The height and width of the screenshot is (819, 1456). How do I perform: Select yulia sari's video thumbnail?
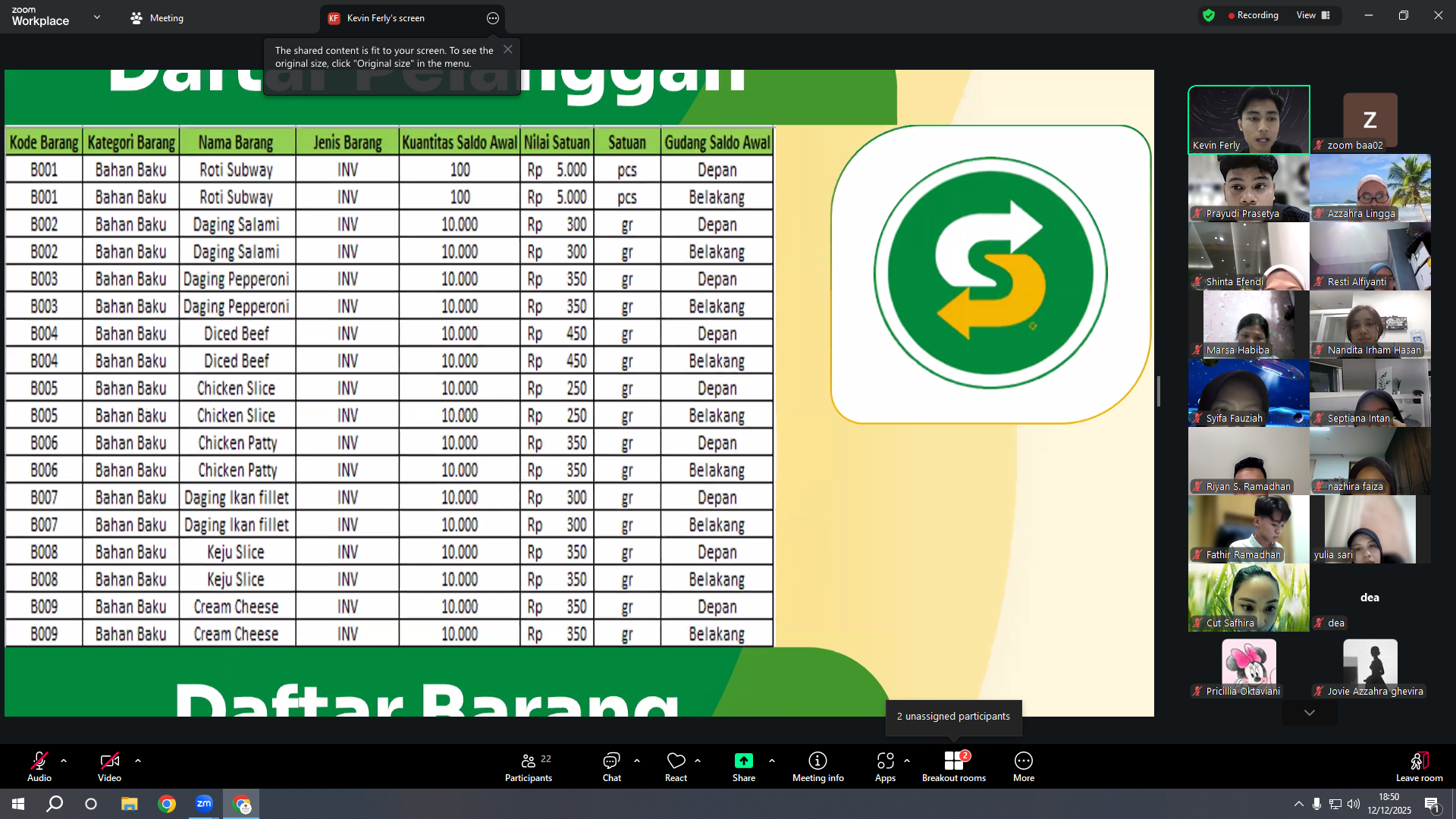[1370, 529]
